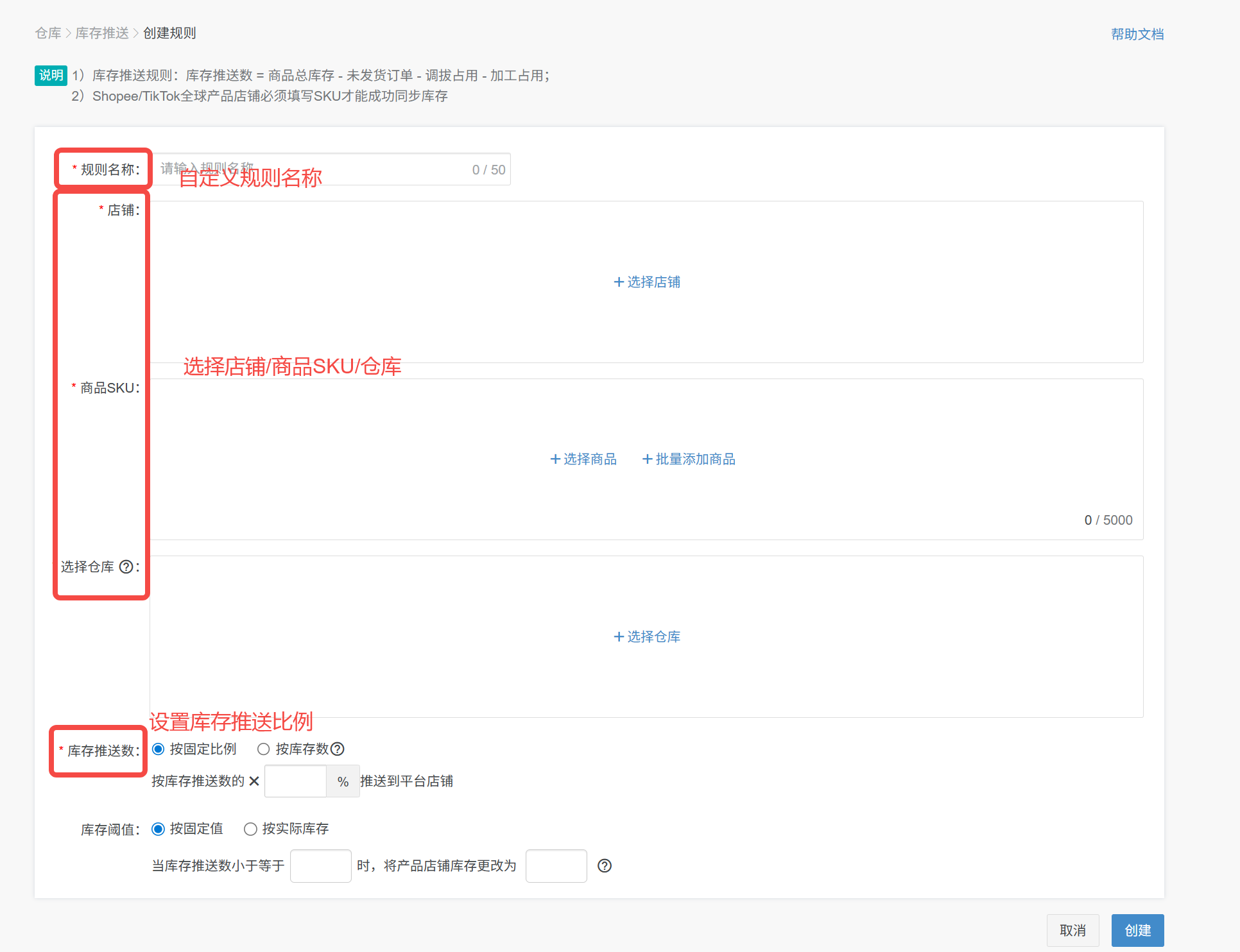Screen dimensions: 1240x952
Task: Open the 库存推送 breadcrumb entry
Action: pyautogui.click(x=101, y=33)
